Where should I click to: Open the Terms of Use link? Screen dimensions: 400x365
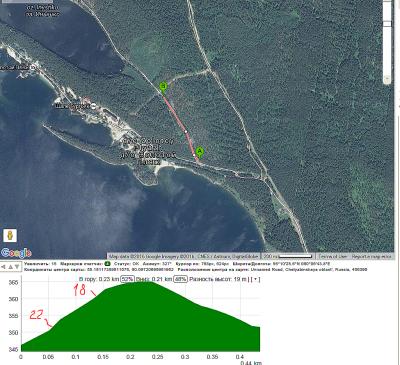333,256
